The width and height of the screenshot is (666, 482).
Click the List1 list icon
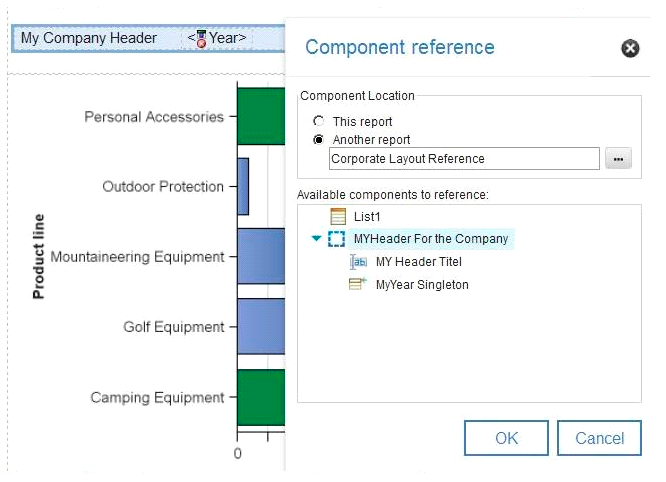click(338, 216)
